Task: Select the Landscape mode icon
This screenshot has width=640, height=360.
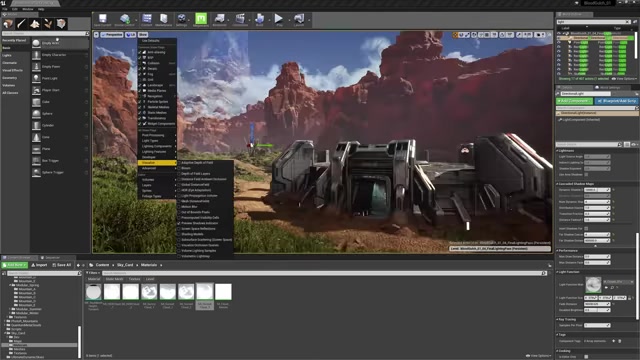Action: pyautogui.click(x=35, y=24)
